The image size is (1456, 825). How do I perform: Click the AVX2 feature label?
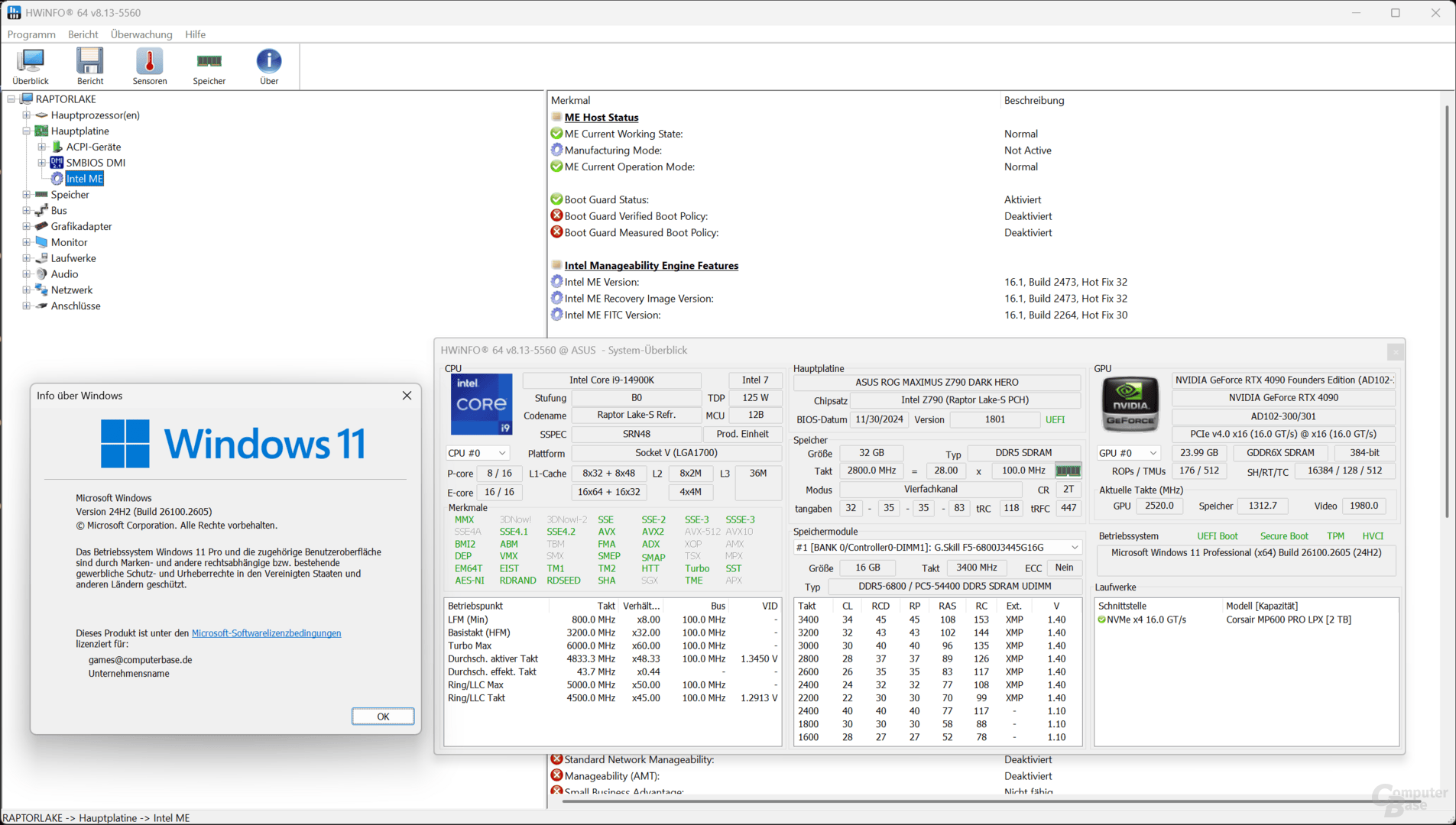coord(653,532)
